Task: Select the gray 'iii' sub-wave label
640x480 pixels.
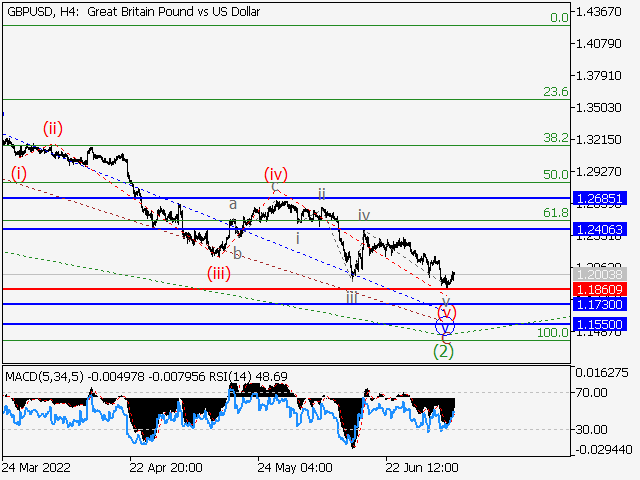Action: click(x=352, y=298)
